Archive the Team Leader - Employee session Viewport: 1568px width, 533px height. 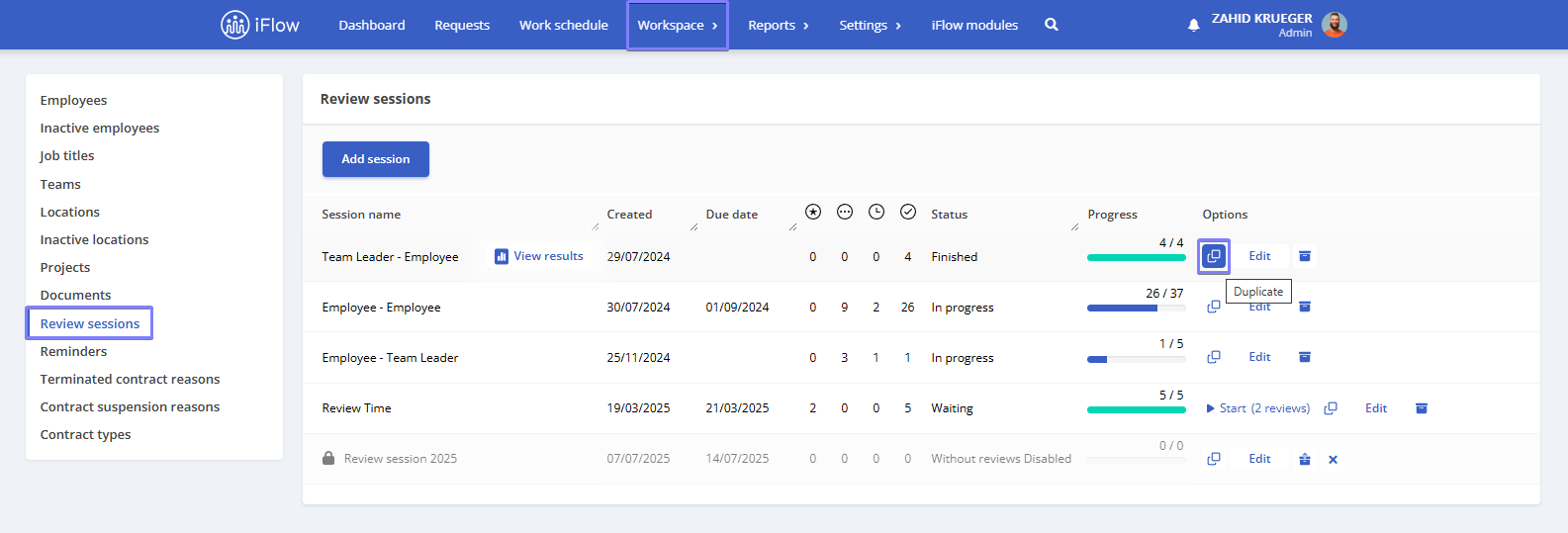pyautogui.click(x=1305, y=256)
